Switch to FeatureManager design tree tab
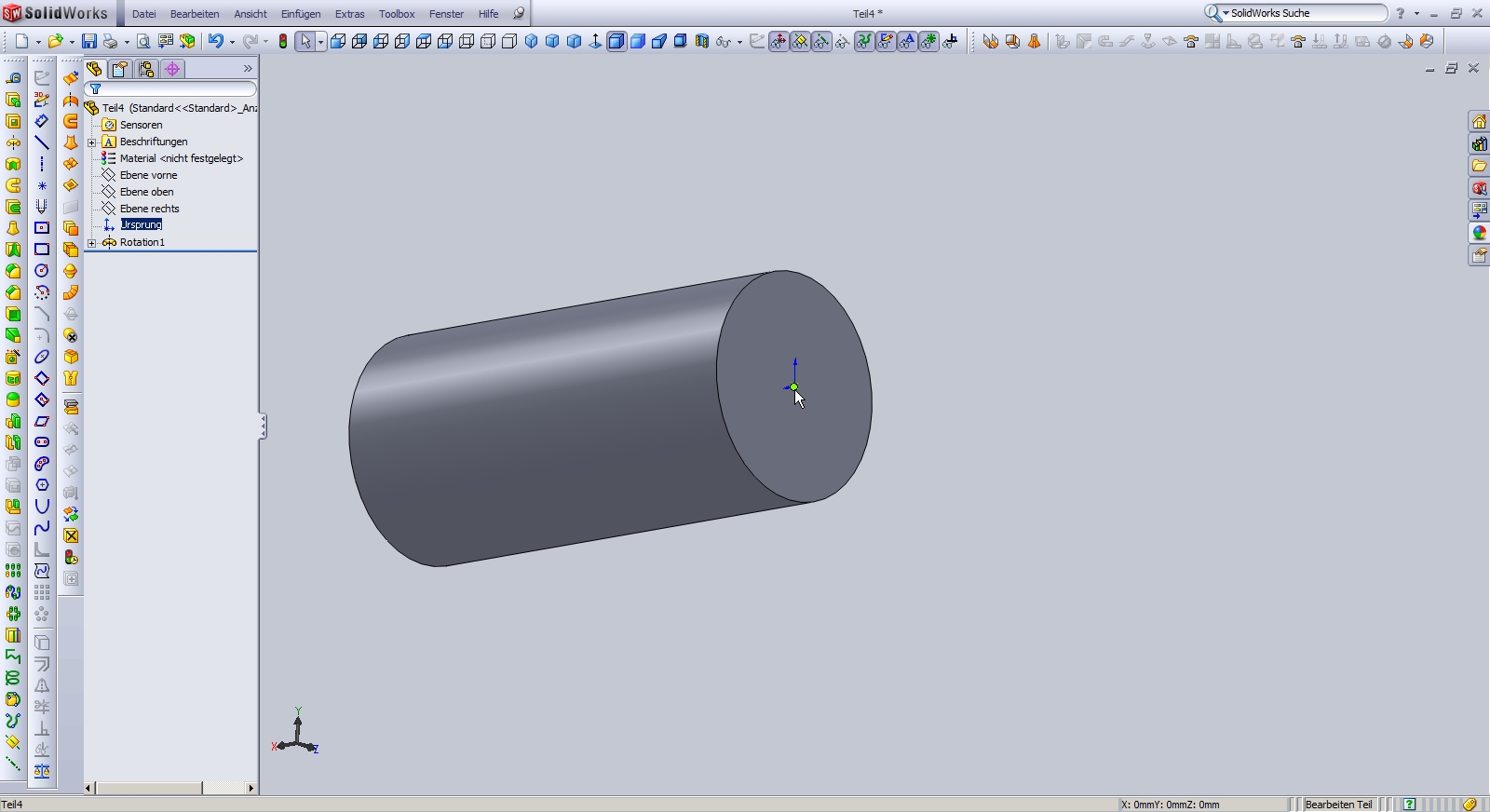 click(95, 69)
